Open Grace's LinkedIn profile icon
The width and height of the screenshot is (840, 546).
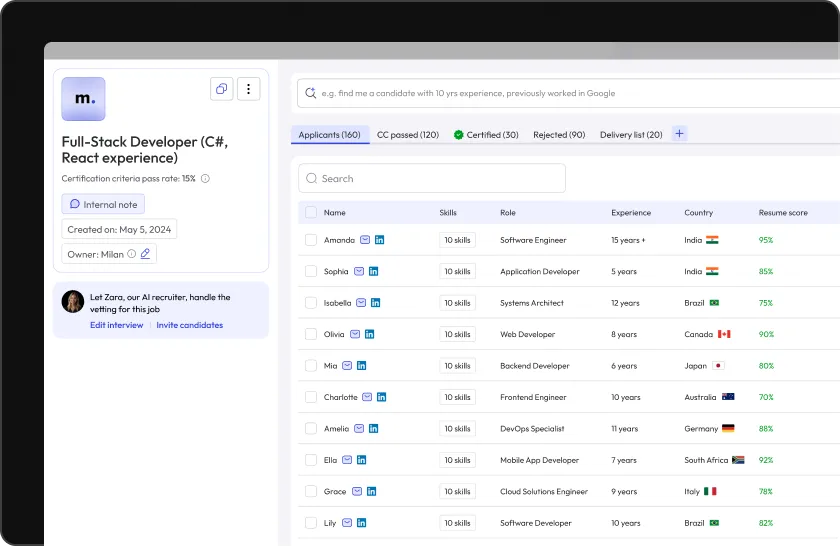coord(372,491)
